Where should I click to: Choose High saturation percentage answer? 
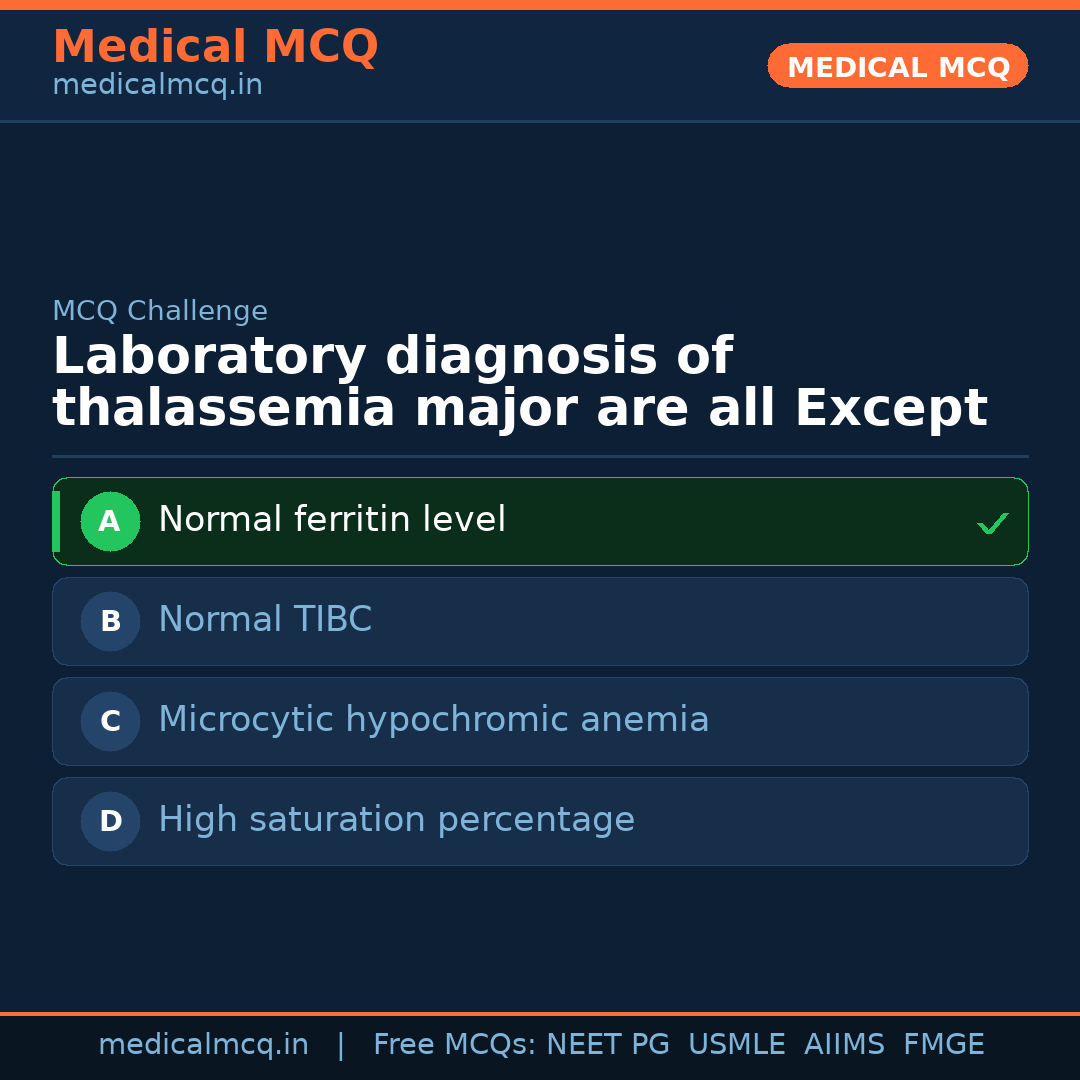coord(396,820)
